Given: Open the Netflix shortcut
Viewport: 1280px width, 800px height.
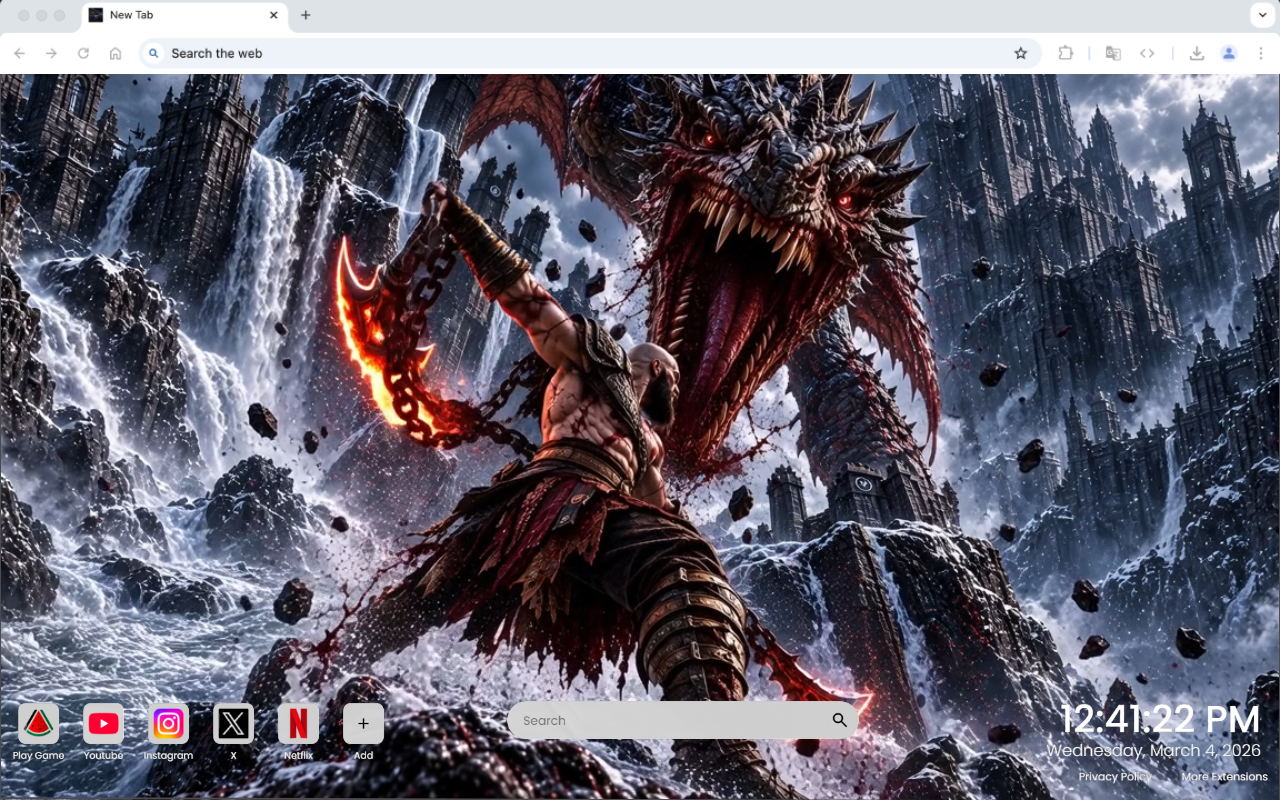Looking at the screenshot, I should coord(298,723).
